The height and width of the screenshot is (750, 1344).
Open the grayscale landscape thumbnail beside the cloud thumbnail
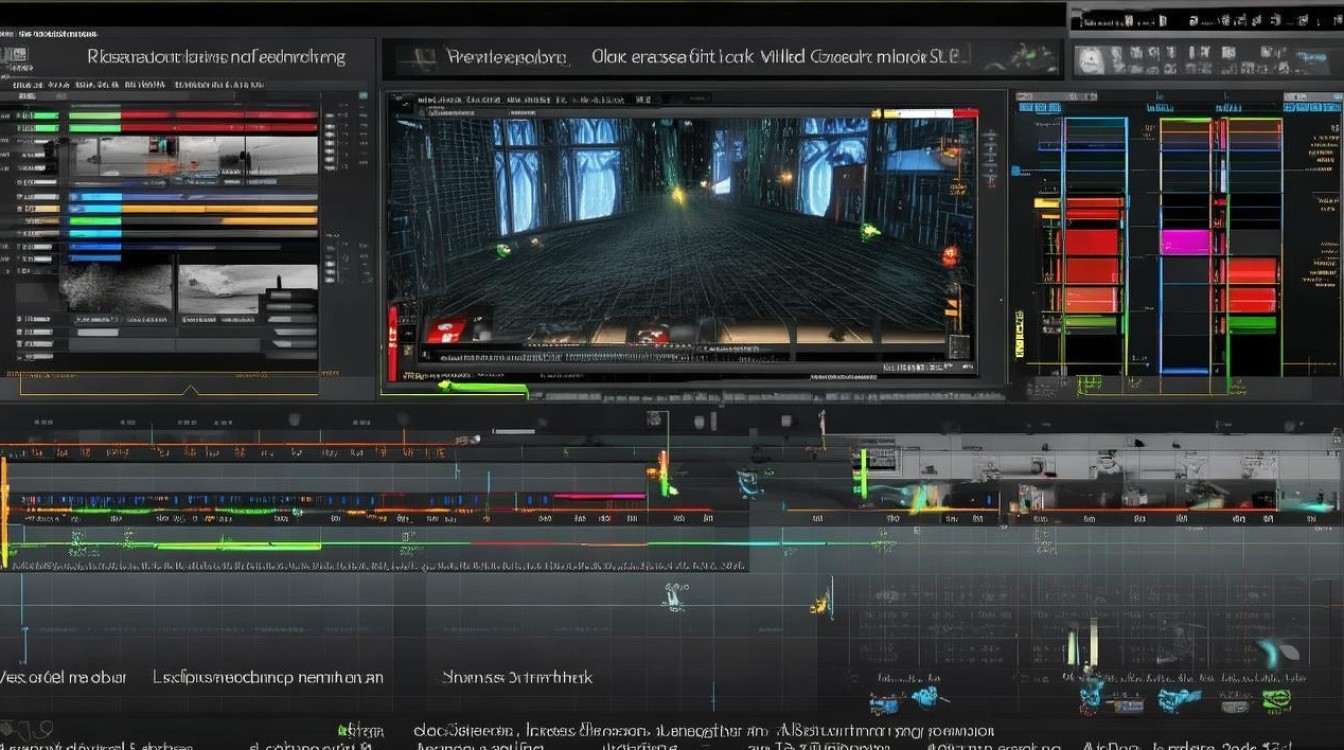tap(247, 288)
